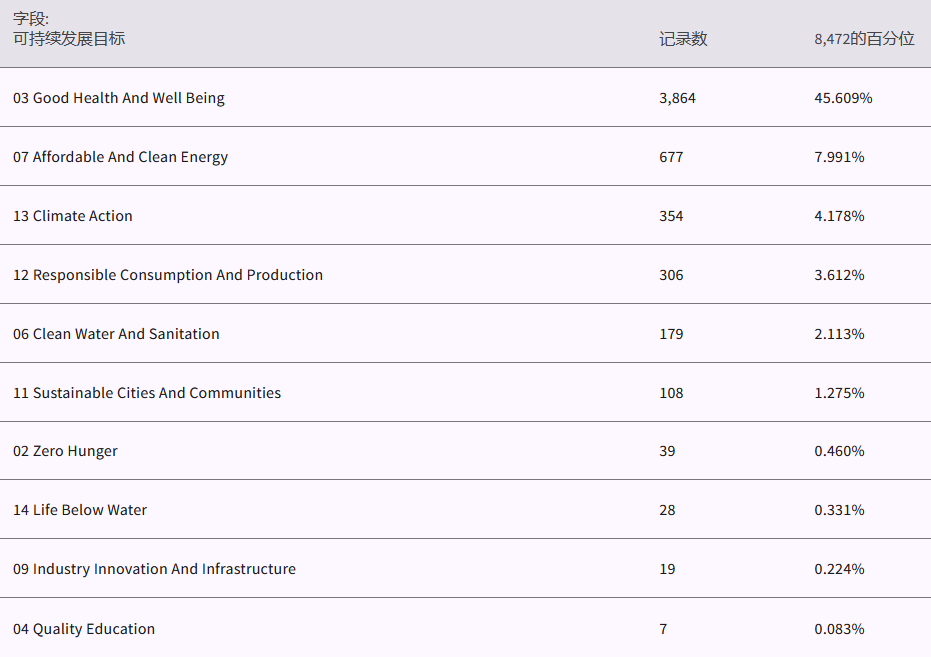Viewport: 931px width, 657px height.
Task: Select 11 Sustainable Cities And Communities label
Action: coord(147,393)
